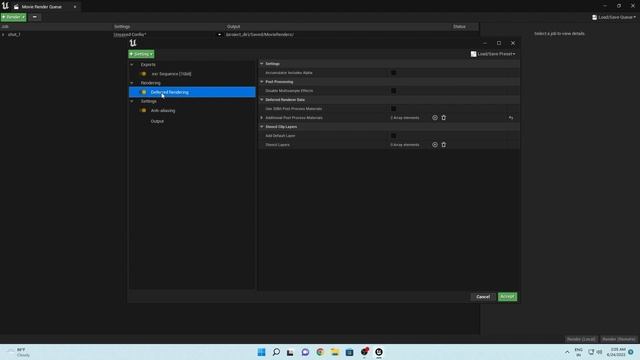Click the Unreal logo in settings dialog

point(133,43)
